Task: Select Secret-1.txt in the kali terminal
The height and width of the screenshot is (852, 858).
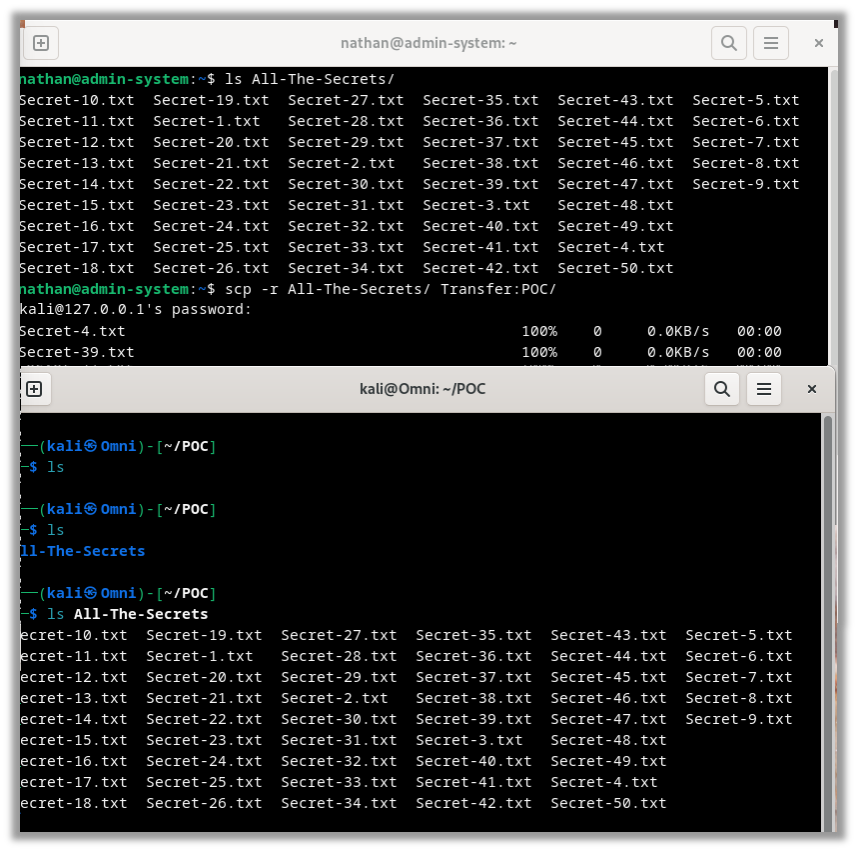Action: click(x=199, y=656)
